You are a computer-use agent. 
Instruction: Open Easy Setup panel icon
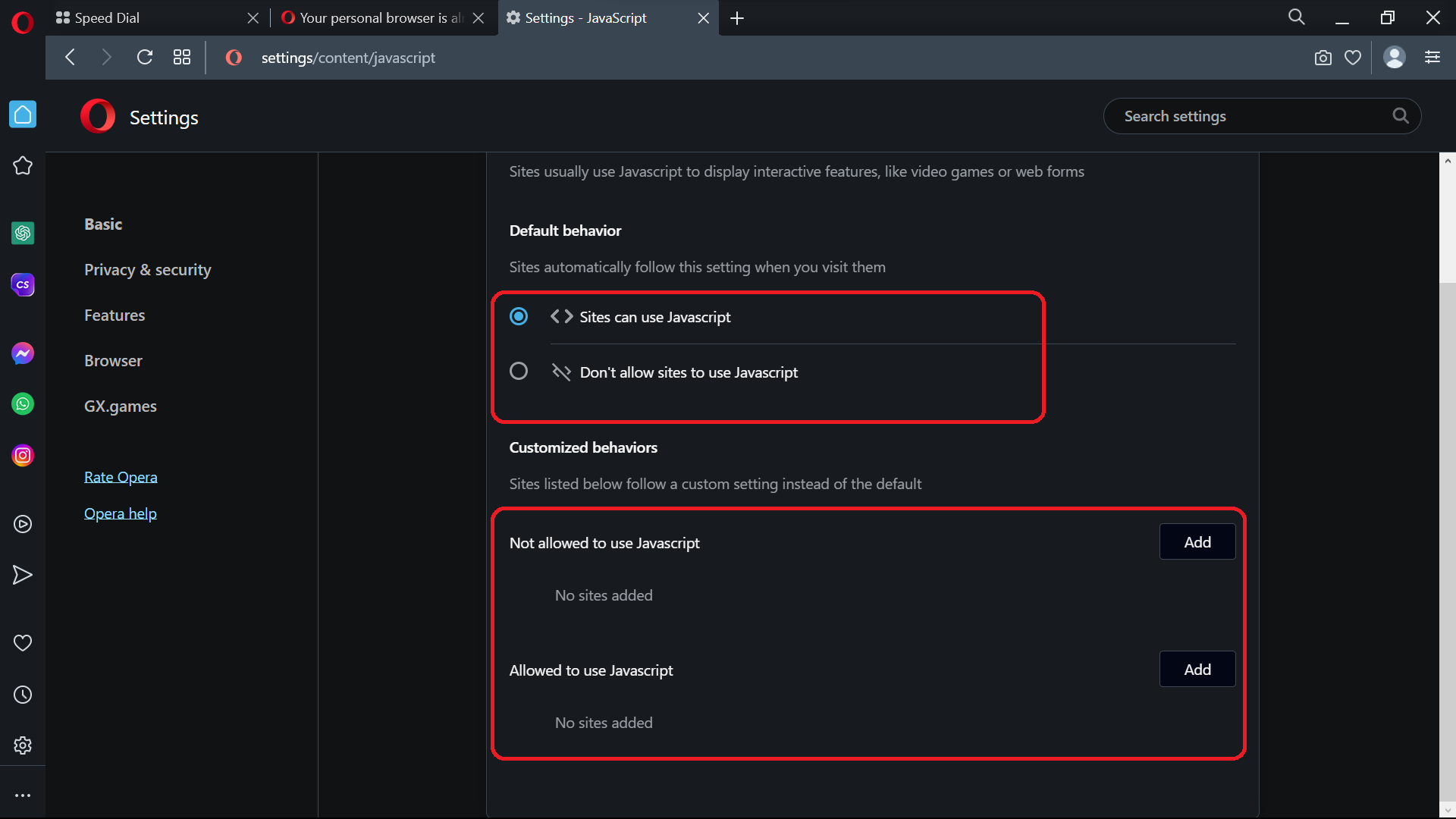coord(1432,58)
